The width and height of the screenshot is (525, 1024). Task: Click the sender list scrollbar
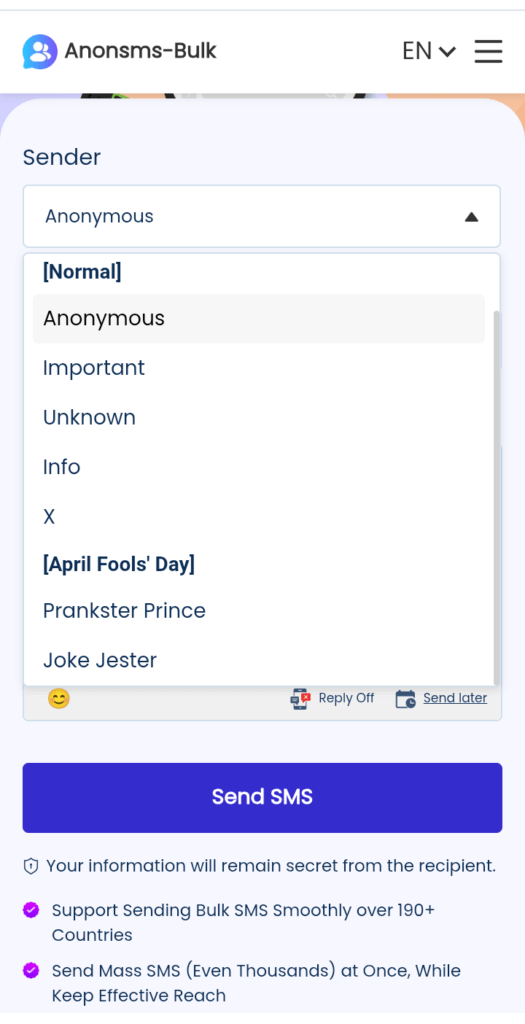[496, 496]
